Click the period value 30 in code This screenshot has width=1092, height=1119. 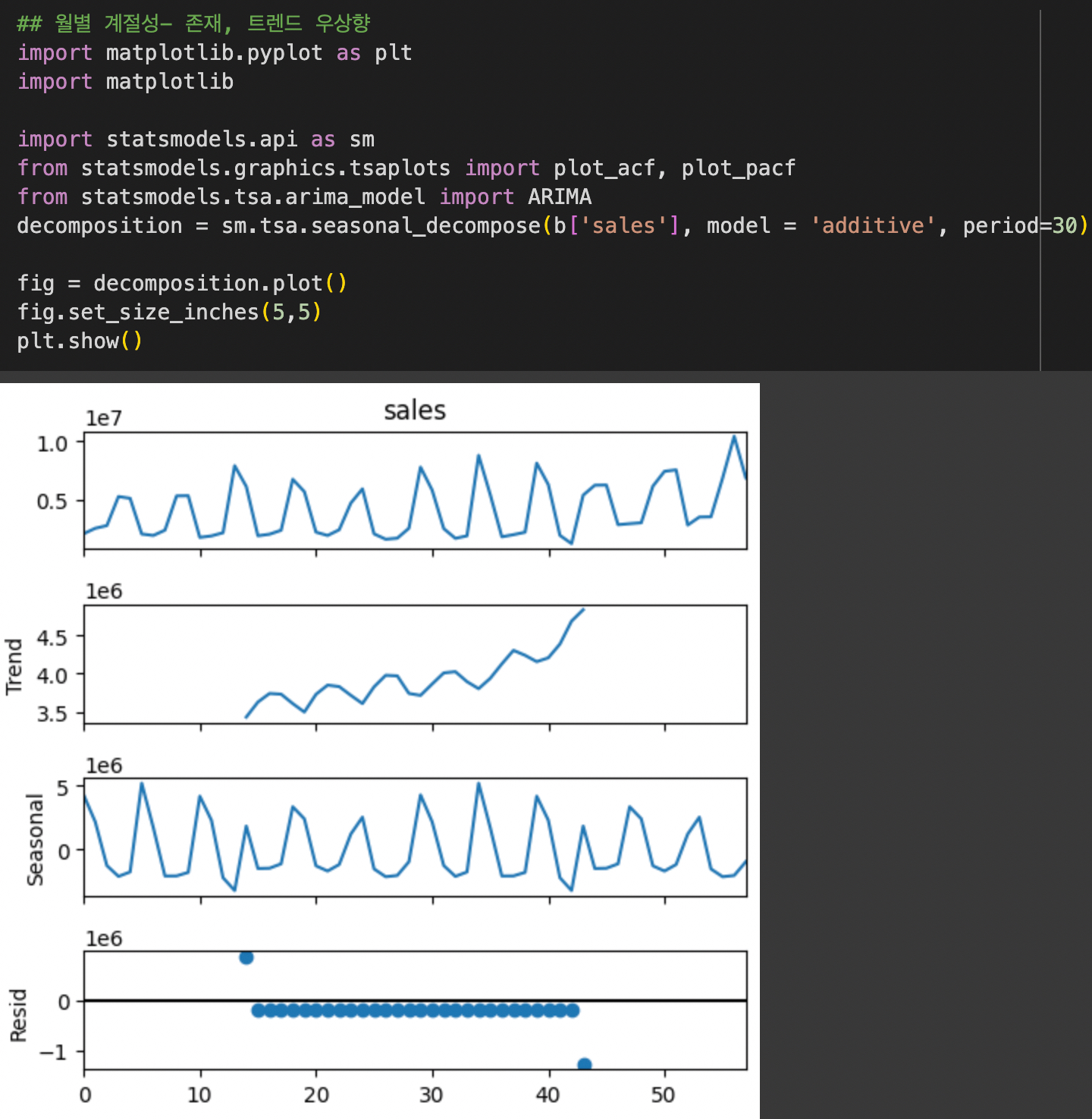(1064, 225)
